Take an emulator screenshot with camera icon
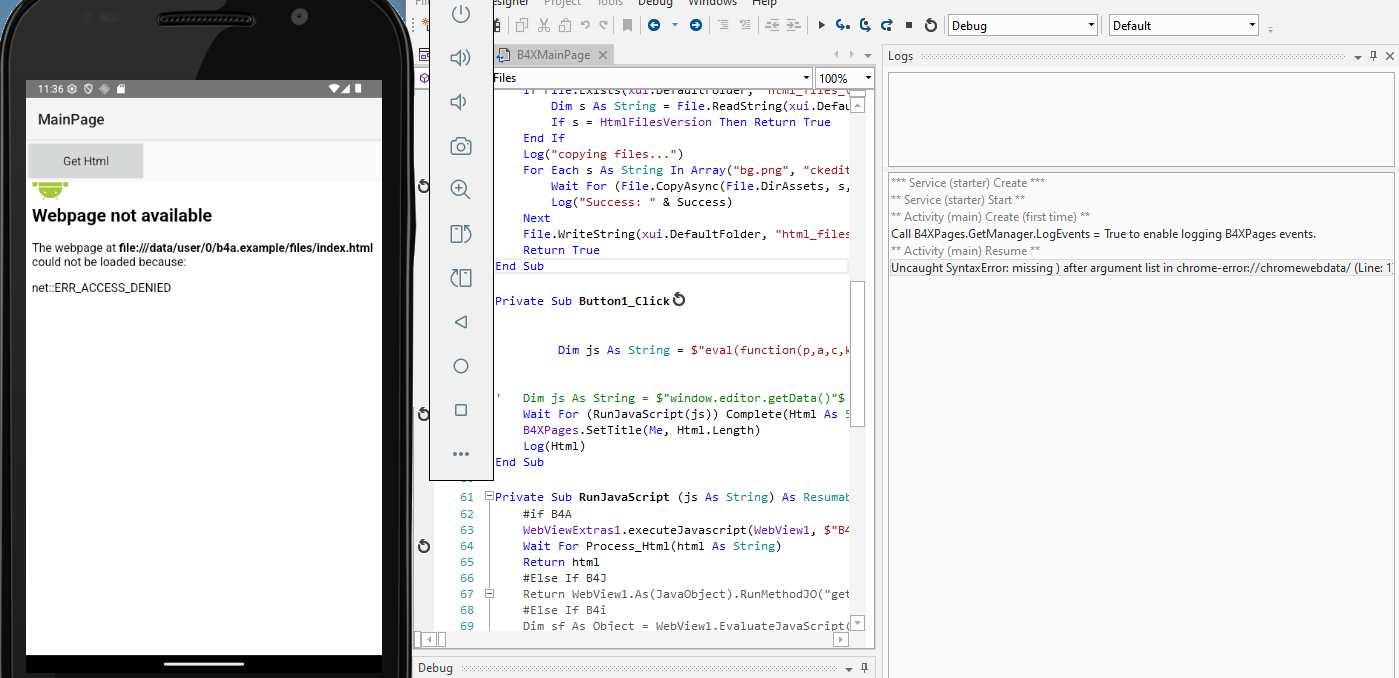The height and width of the screenshot is (678, 1399). [x=461, y=146]
